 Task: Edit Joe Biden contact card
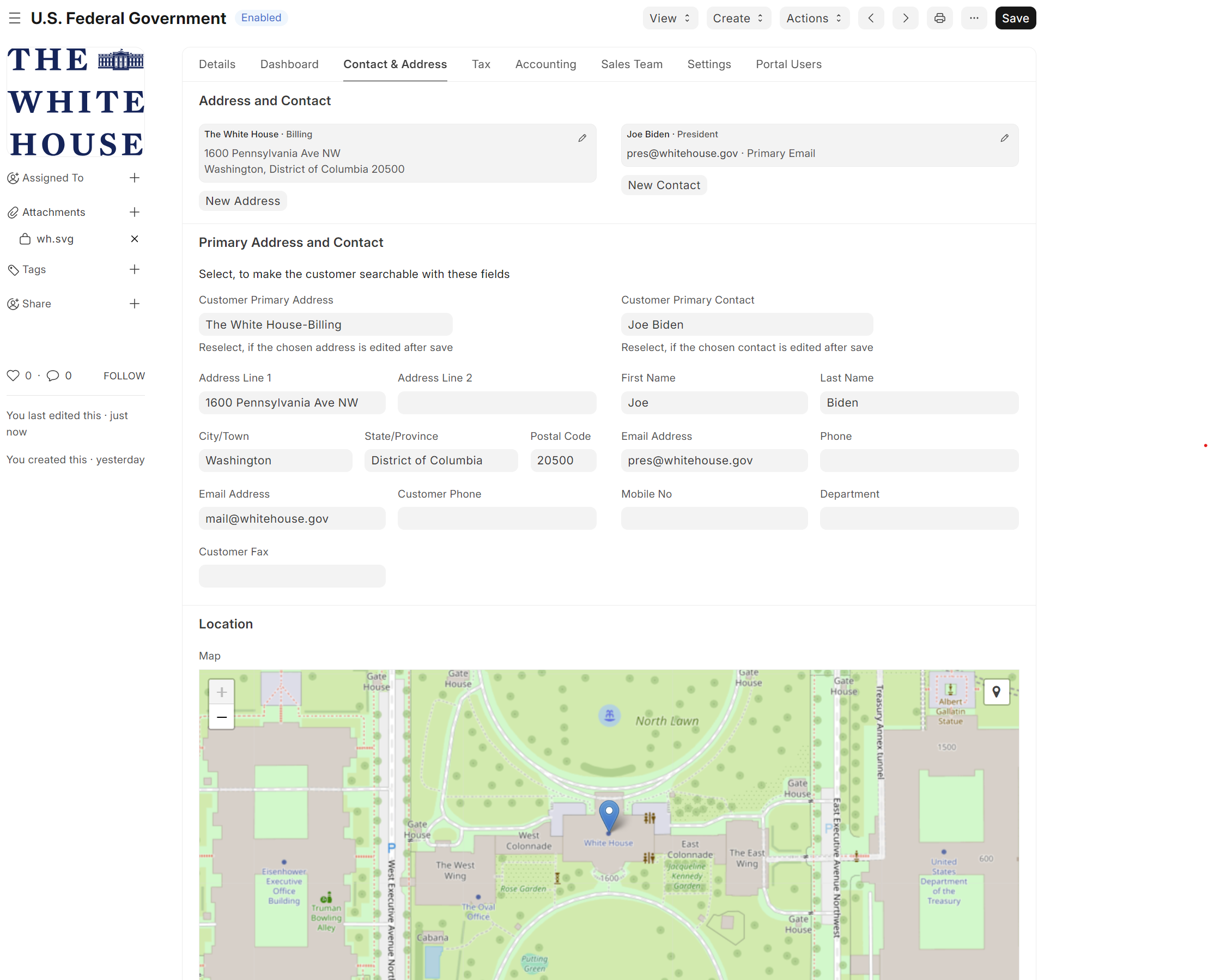pos(1004,138)
